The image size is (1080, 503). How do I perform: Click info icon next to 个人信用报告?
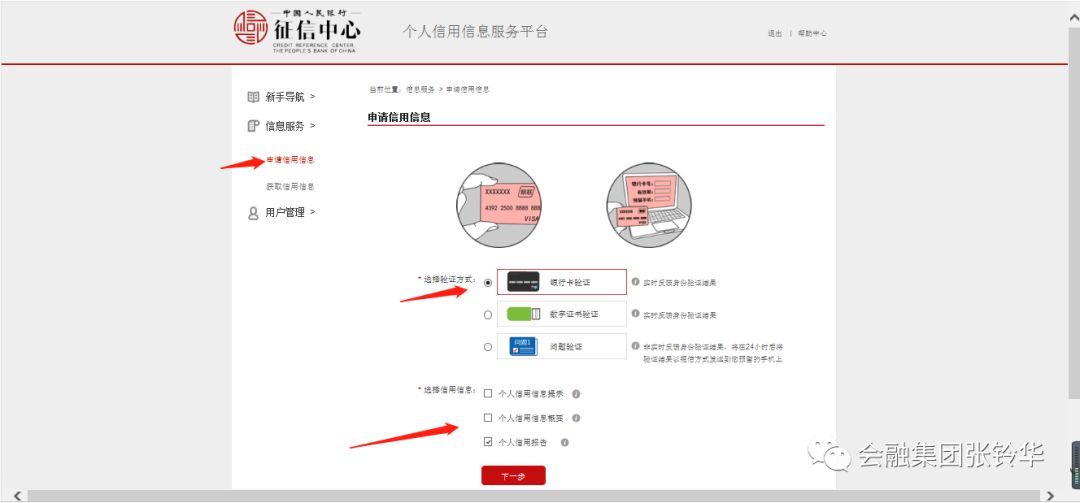tap(564, 442)
